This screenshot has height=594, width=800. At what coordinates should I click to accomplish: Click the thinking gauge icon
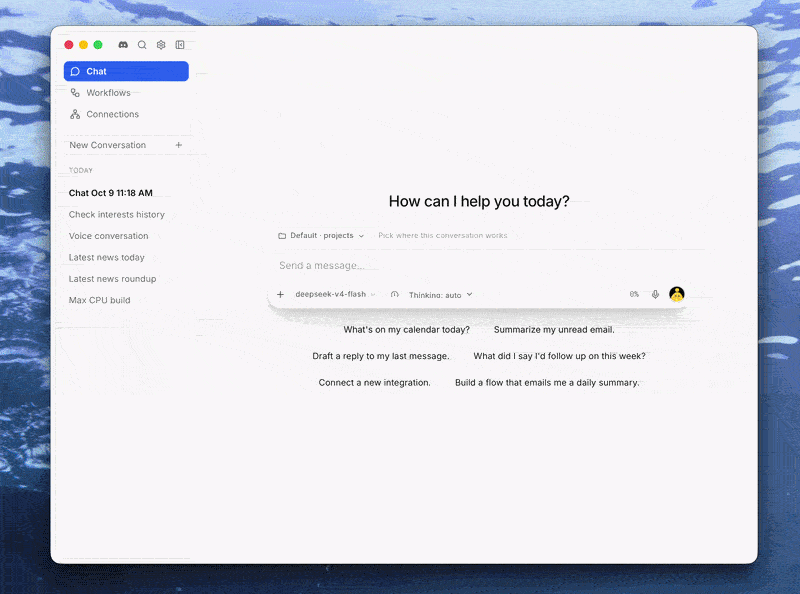coord(394,294)
